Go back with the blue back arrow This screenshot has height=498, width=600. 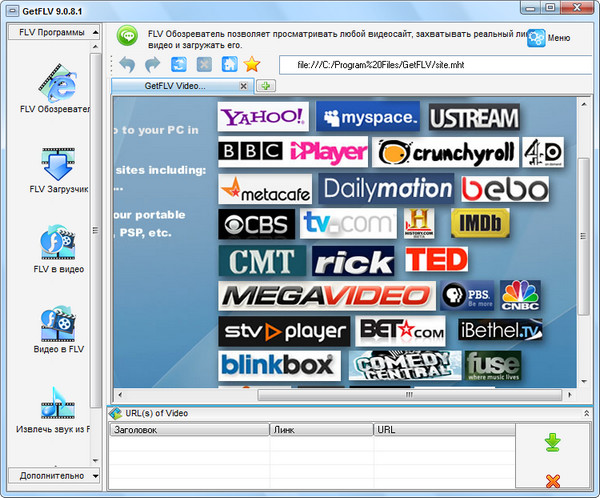pyautogui.click(x=127, y=65)
